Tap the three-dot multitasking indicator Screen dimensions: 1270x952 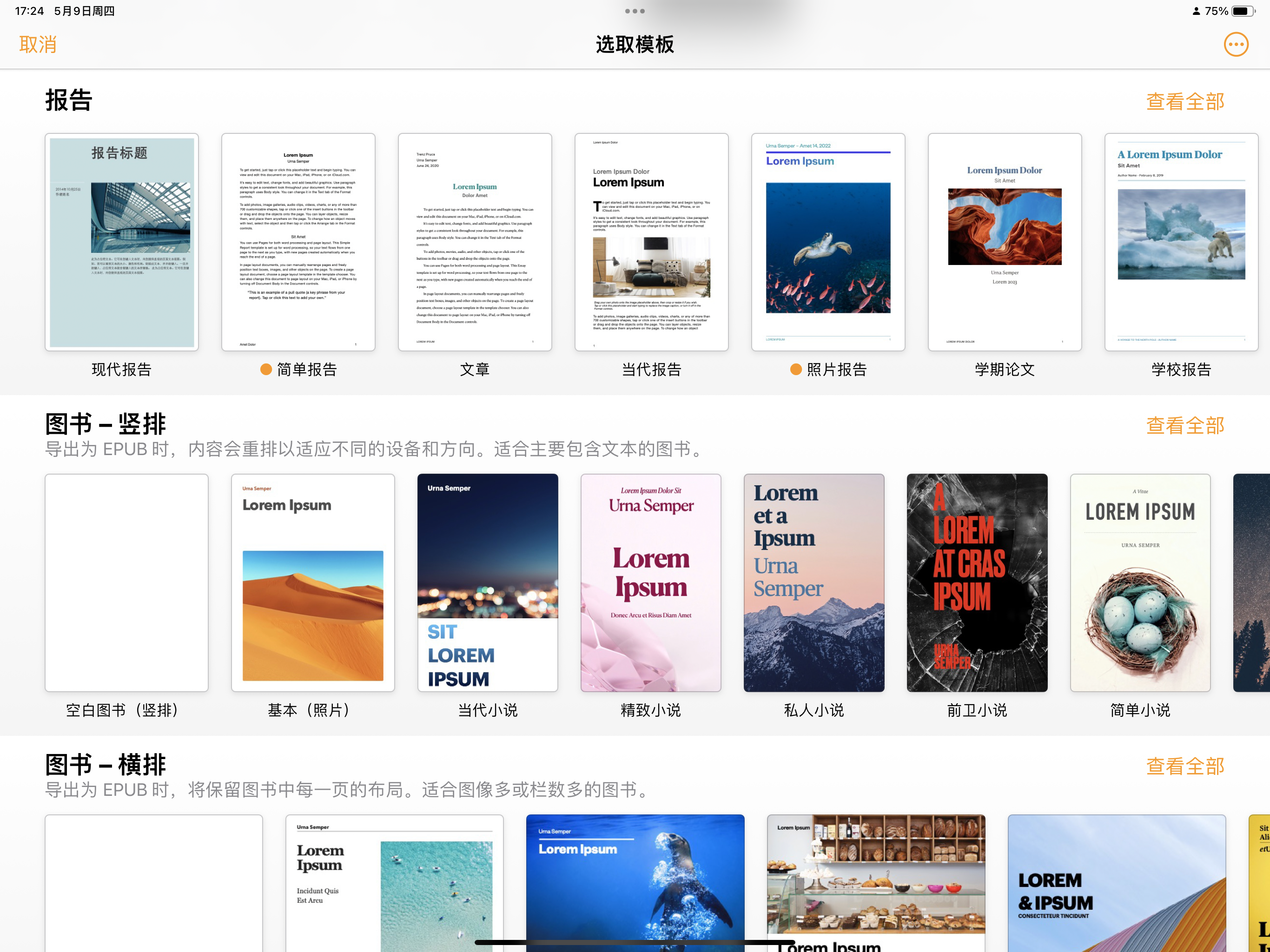coord(635,11)
